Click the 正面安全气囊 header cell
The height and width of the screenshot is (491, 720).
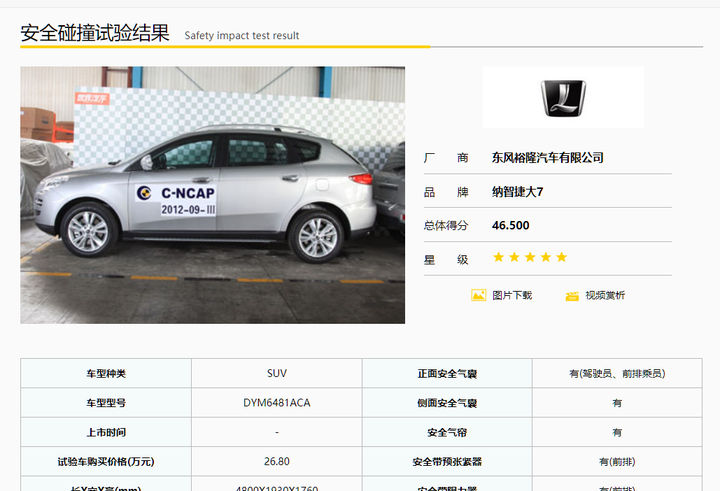[447, 373]
